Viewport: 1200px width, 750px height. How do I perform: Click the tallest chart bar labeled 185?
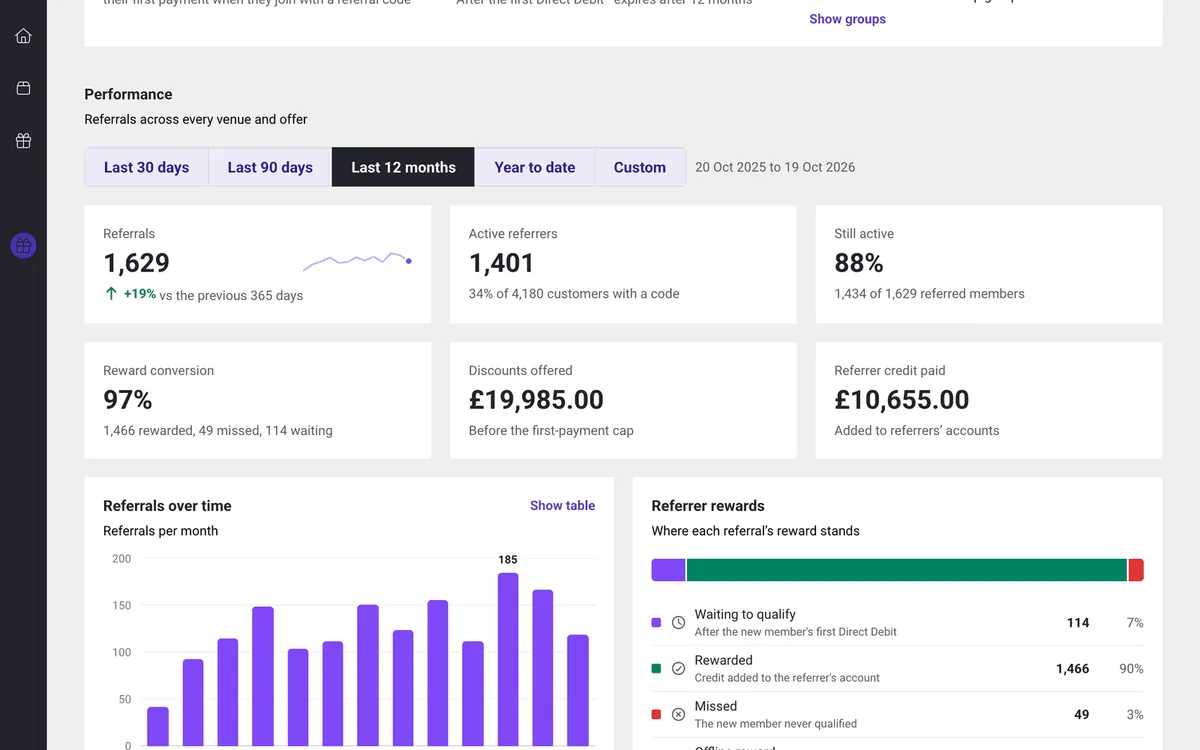pos(508,659)
